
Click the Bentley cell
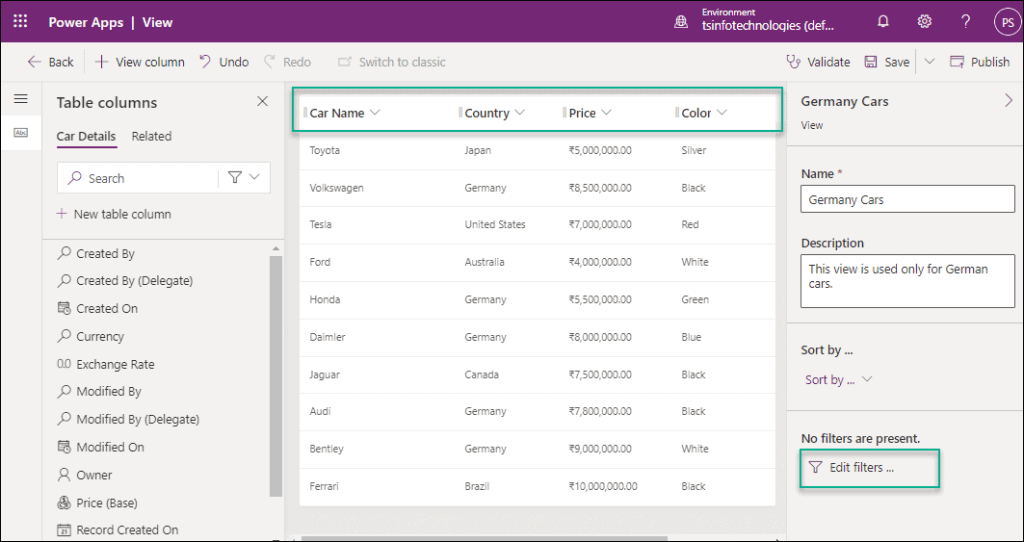tap(327, 449)
